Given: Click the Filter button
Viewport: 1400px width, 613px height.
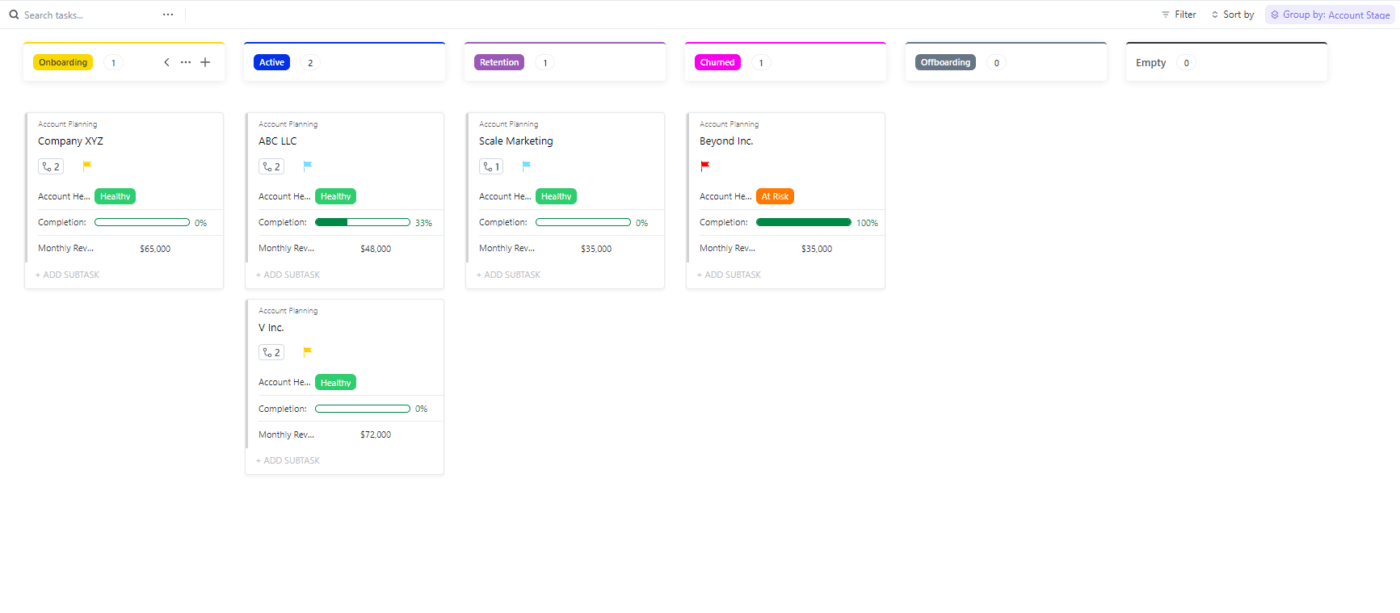Looking at the screenshot, I should [1178, 15].
